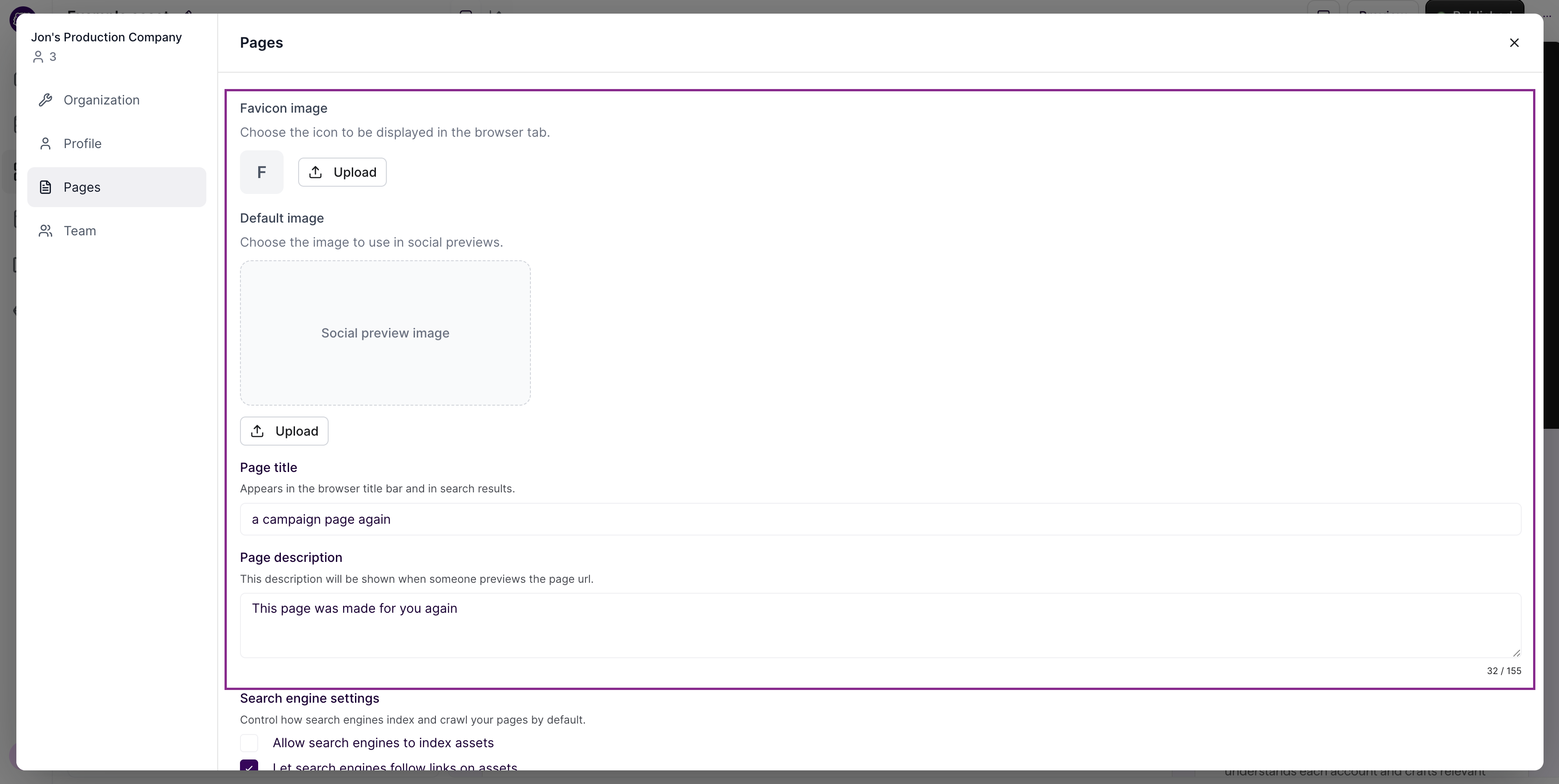The image size is (1559, 784).
Task: Close the Pages settings dialog
Action: pos(1514,42)
